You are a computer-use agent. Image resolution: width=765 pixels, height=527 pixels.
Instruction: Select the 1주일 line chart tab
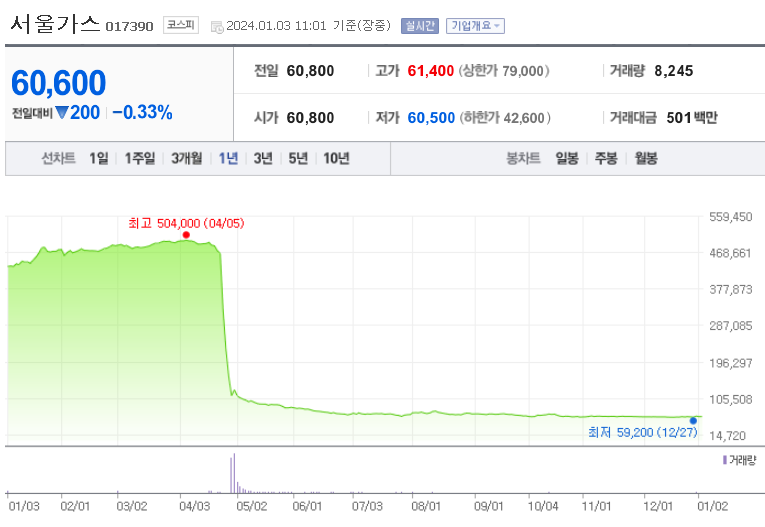point(140,158)
